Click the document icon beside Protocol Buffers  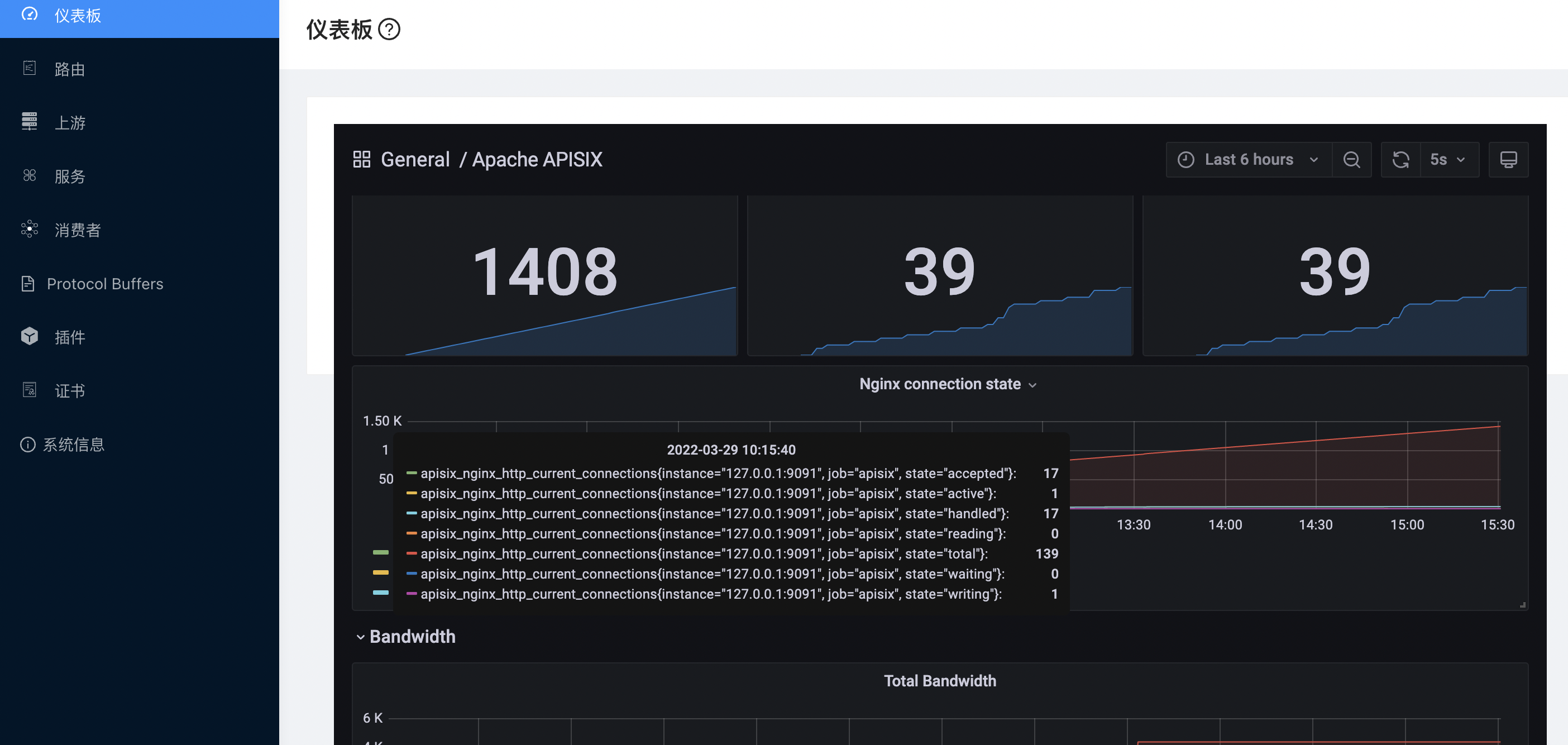tap(28, 283)
